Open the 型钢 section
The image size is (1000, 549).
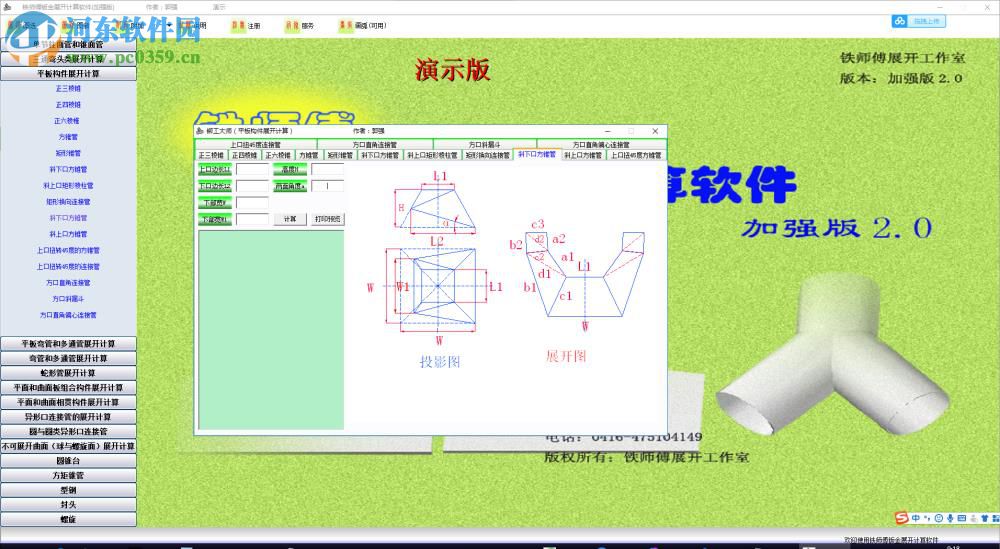(68, 490)
